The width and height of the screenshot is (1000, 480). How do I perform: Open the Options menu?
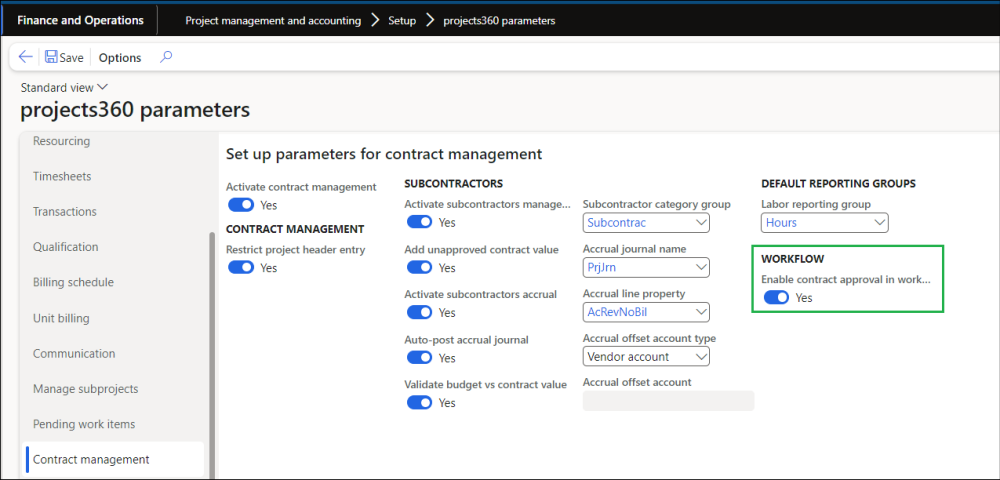(x=120, y=58)
